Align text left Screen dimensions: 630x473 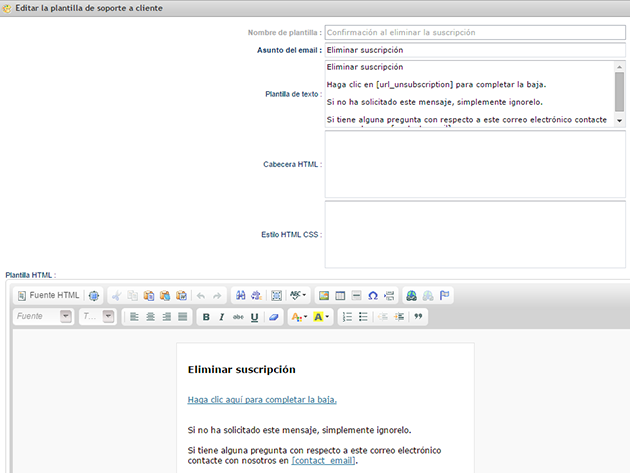tap(134, 317)
